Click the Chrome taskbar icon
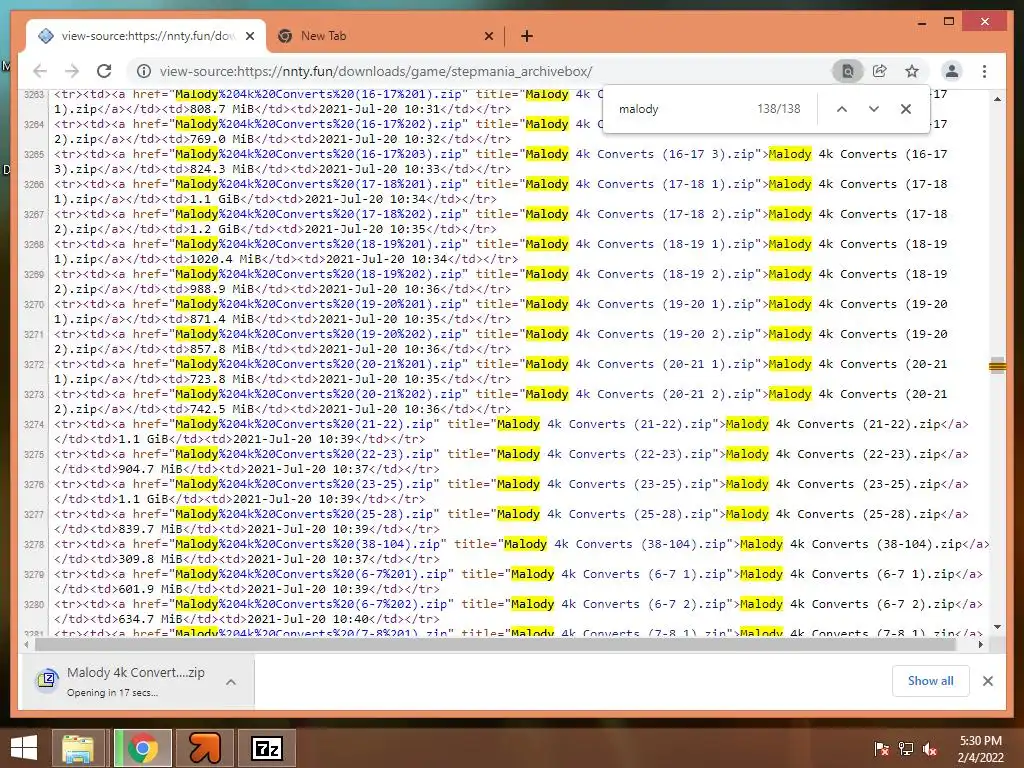Viewport: 1024px width, 768px height. click(143, 748)
